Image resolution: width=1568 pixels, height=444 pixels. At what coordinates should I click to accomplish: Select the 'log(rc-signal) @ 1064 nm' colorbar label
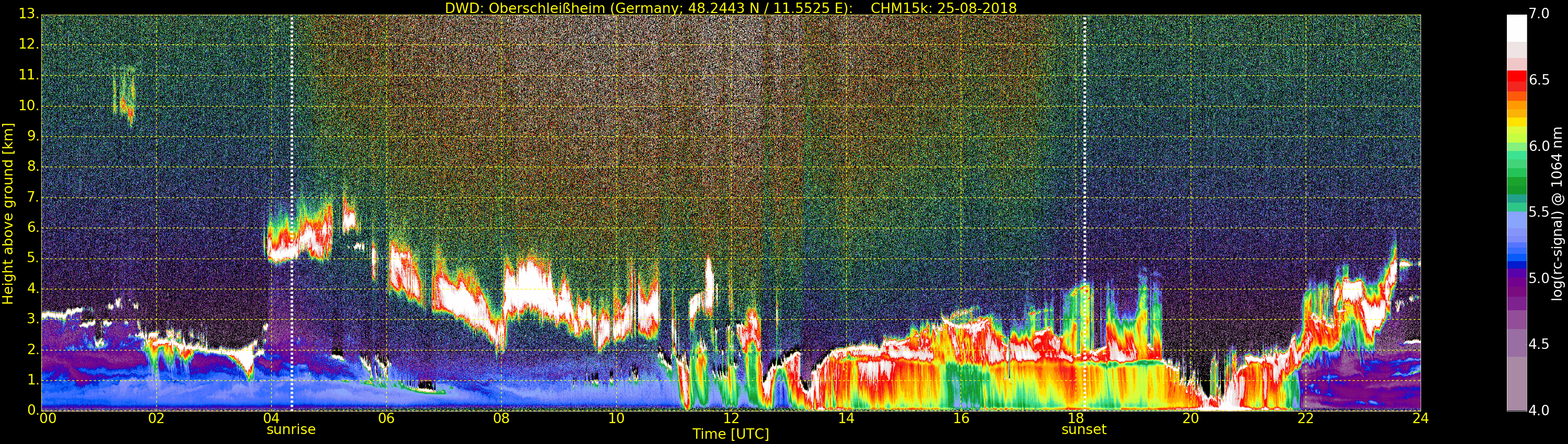click(1557, 214)
